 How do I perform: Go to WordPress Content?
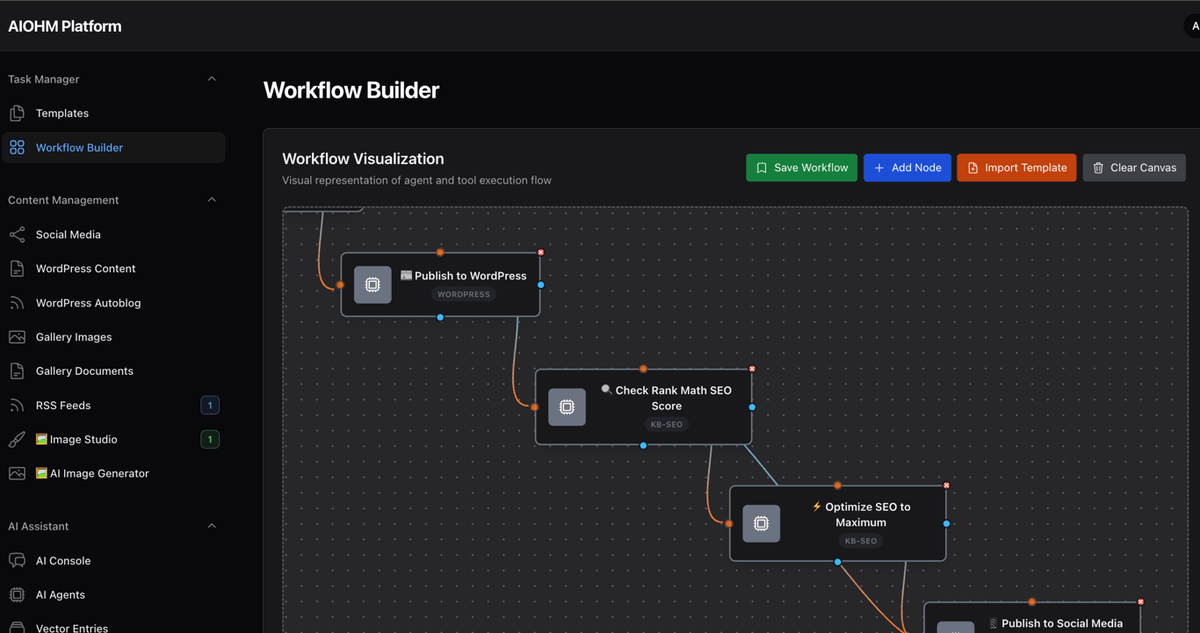point(113,268)
